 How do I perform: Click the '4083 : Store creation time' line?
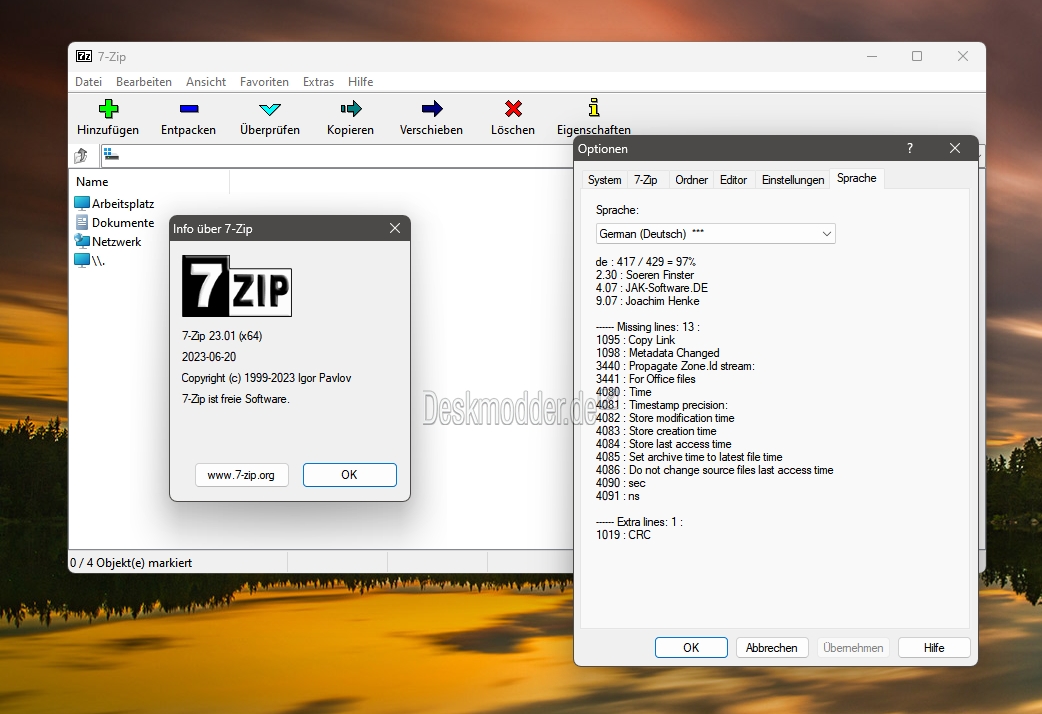(x=656, y=431)
